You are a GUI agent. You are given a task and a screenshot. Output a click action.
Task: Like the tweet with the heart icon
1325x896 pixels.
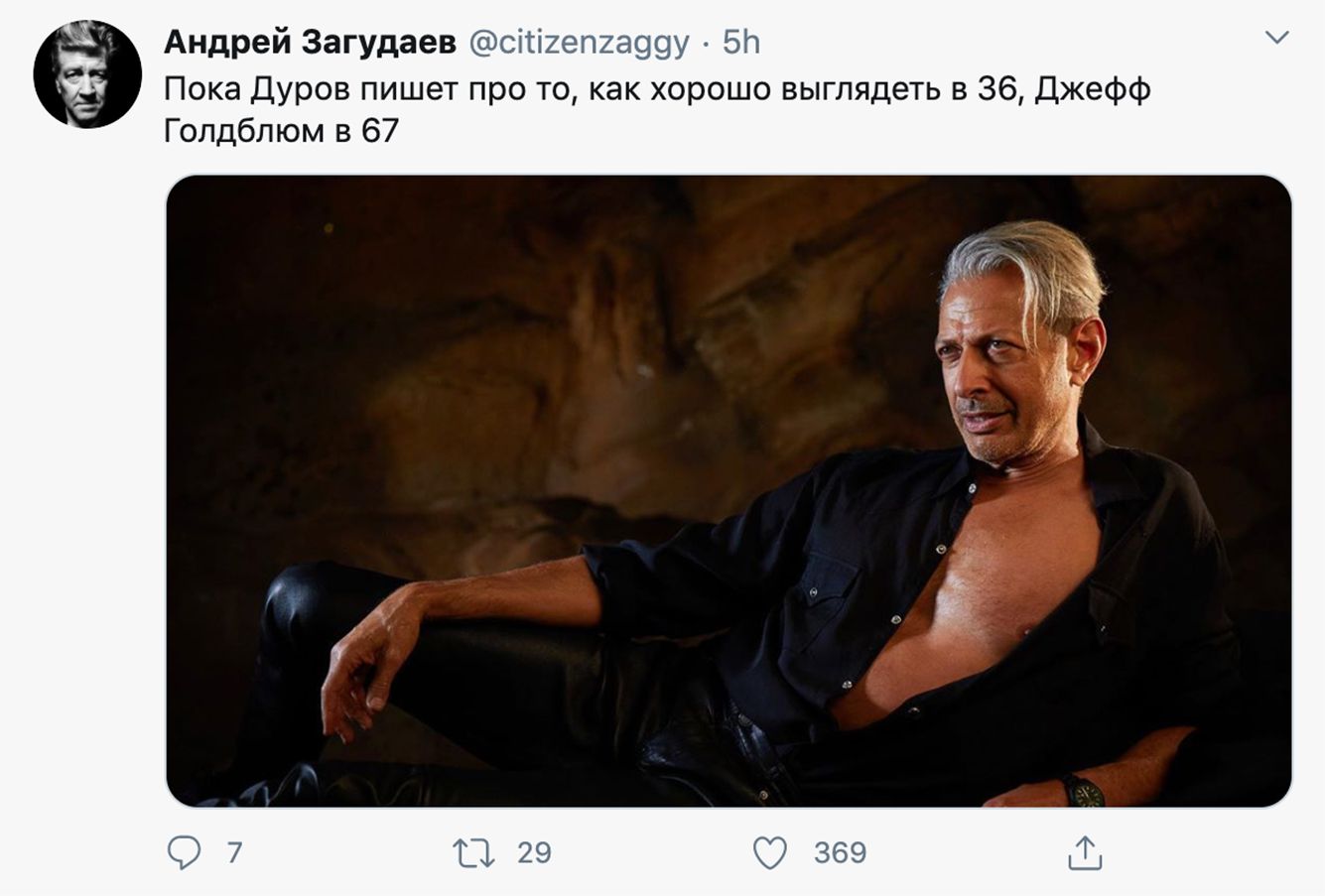(770, 853)
